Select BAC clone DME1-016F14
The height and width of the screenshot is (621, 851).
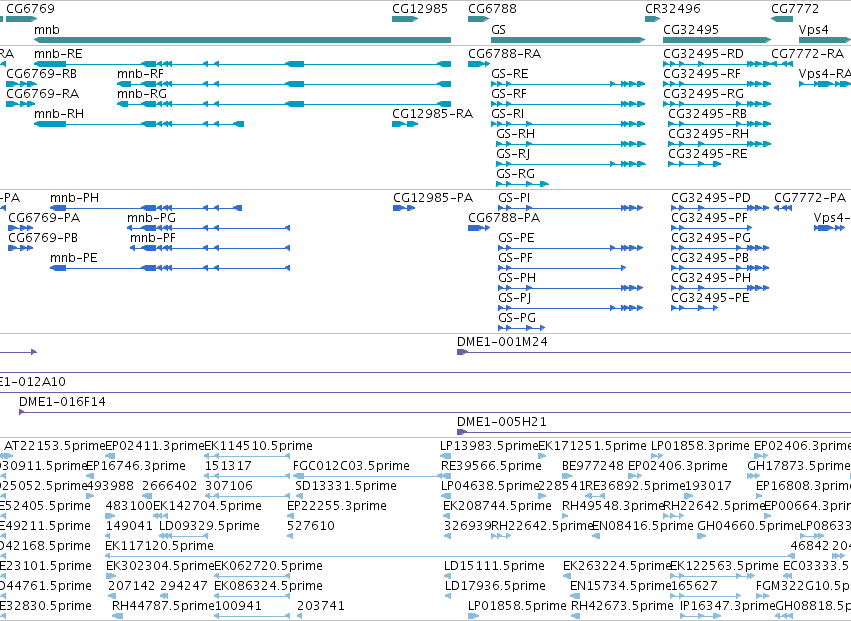click(435, 412)
